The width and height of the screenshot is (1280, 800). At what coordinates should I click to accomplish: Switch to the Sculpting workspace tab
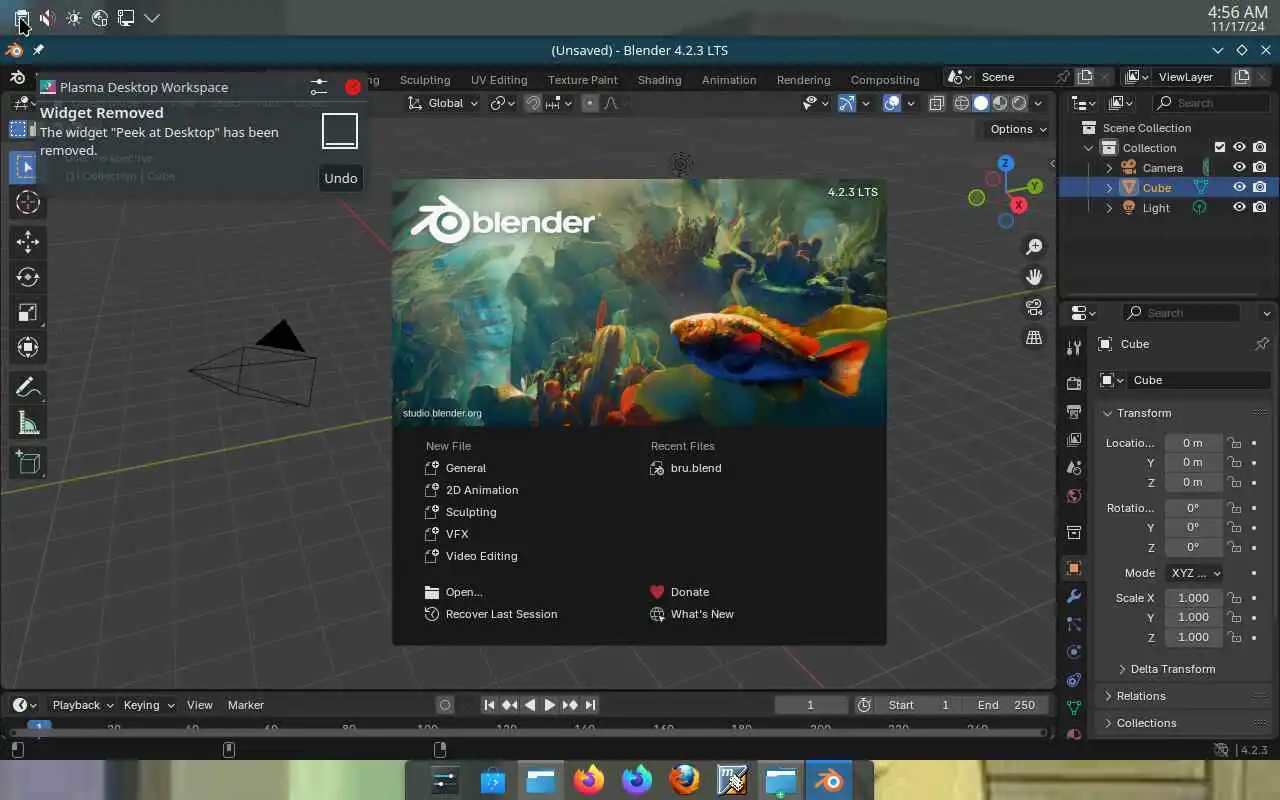pyautogui.click(x=425, y=80)
